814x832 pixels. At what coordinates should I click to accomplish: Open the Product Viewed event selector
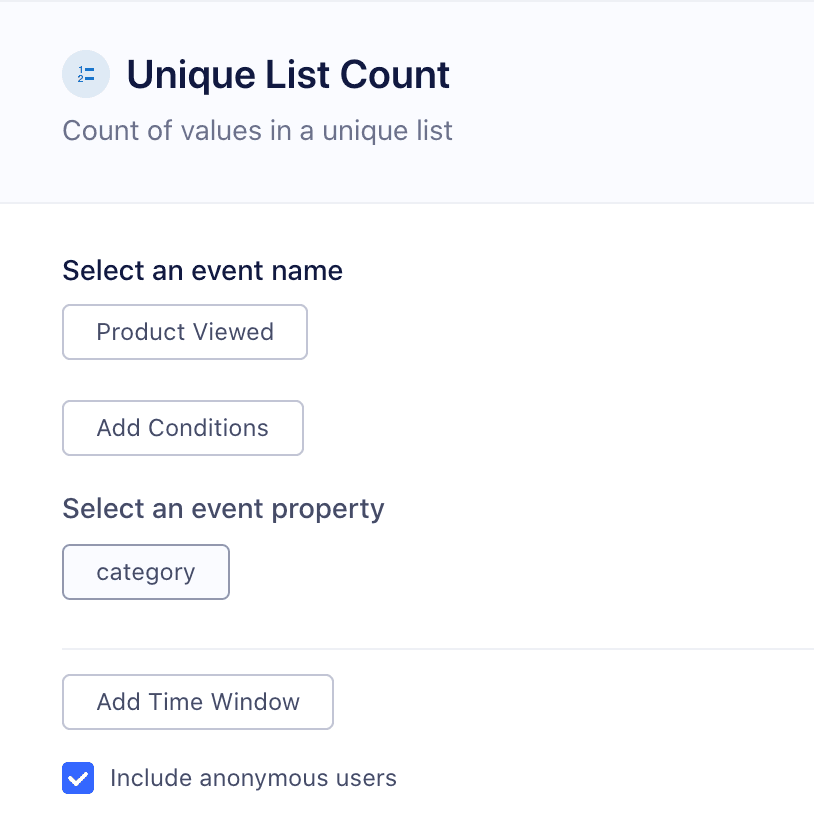184,331
